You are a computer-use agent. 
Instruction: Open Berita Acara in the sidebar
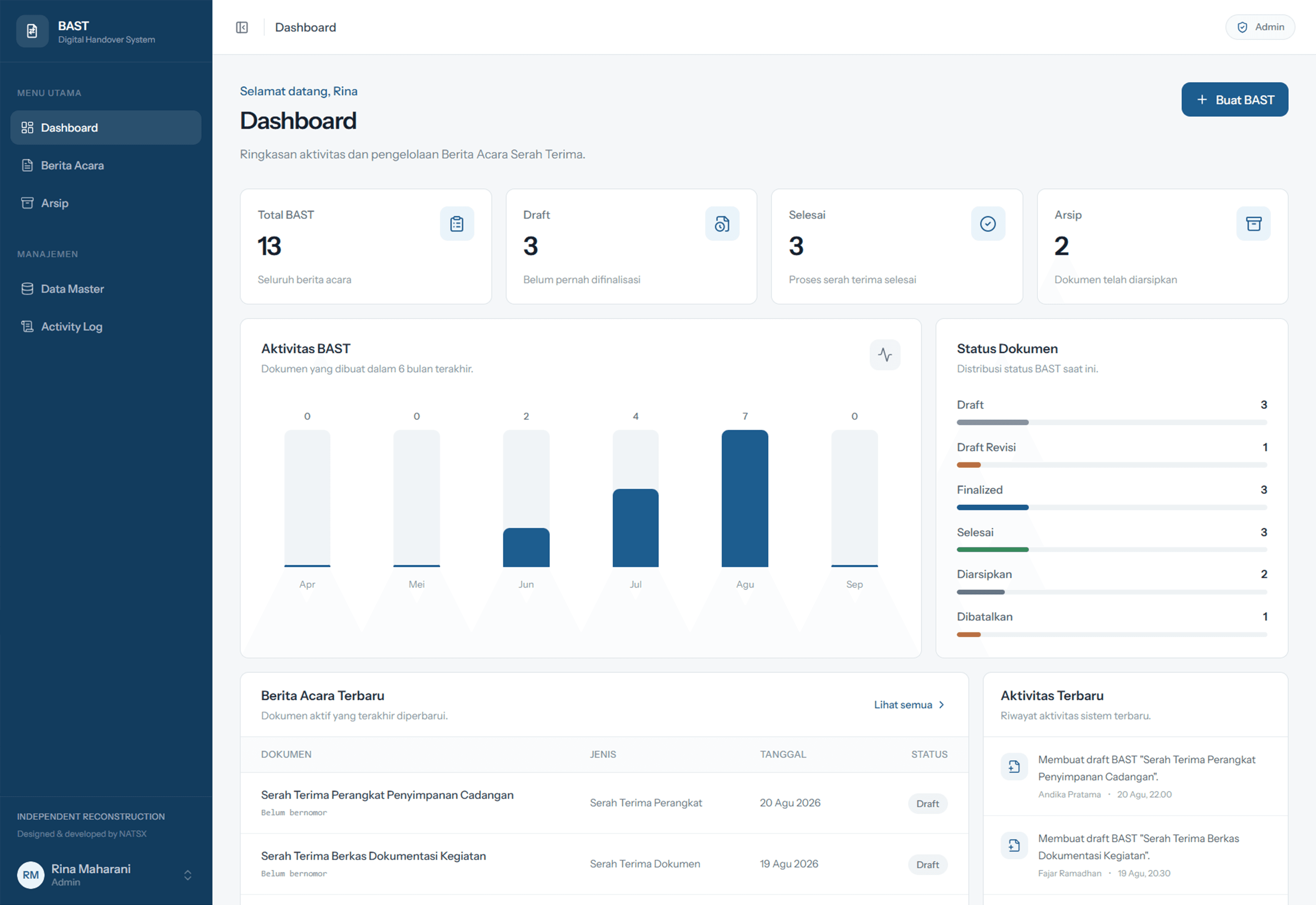(106, 166)
